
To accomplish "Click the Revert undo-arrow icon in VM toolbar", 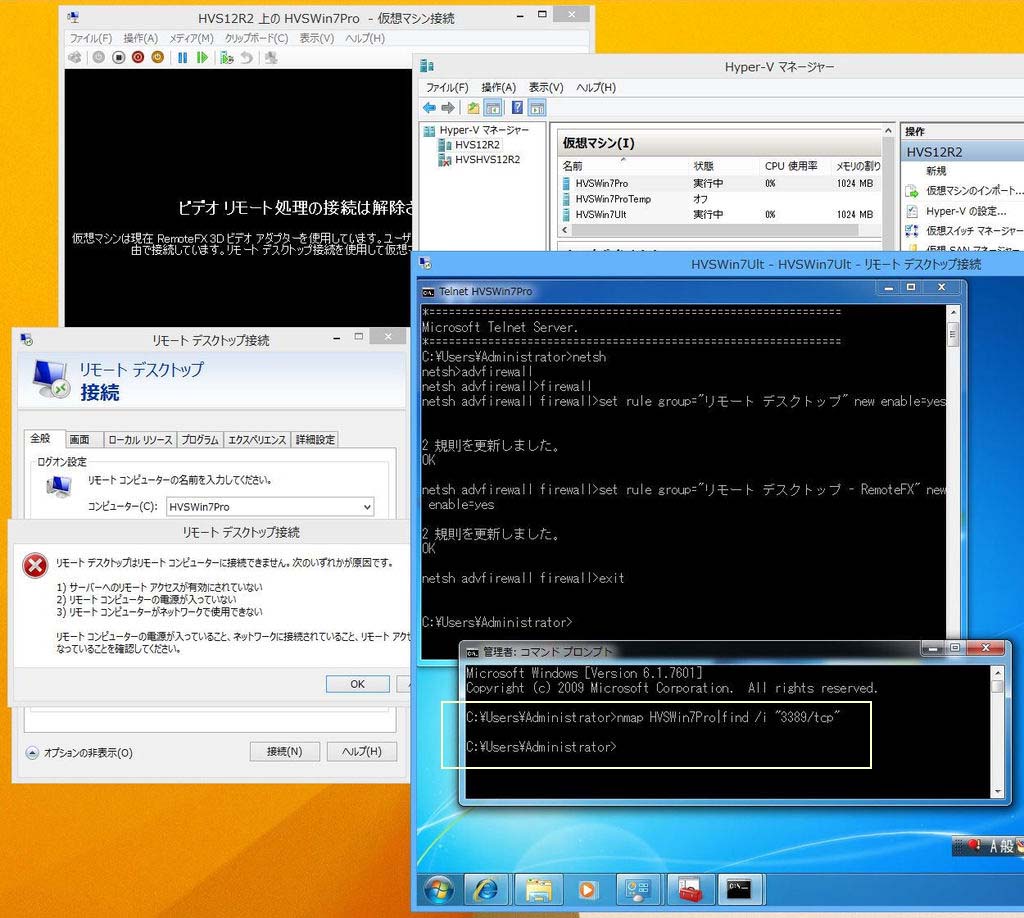I will [246, 57].
